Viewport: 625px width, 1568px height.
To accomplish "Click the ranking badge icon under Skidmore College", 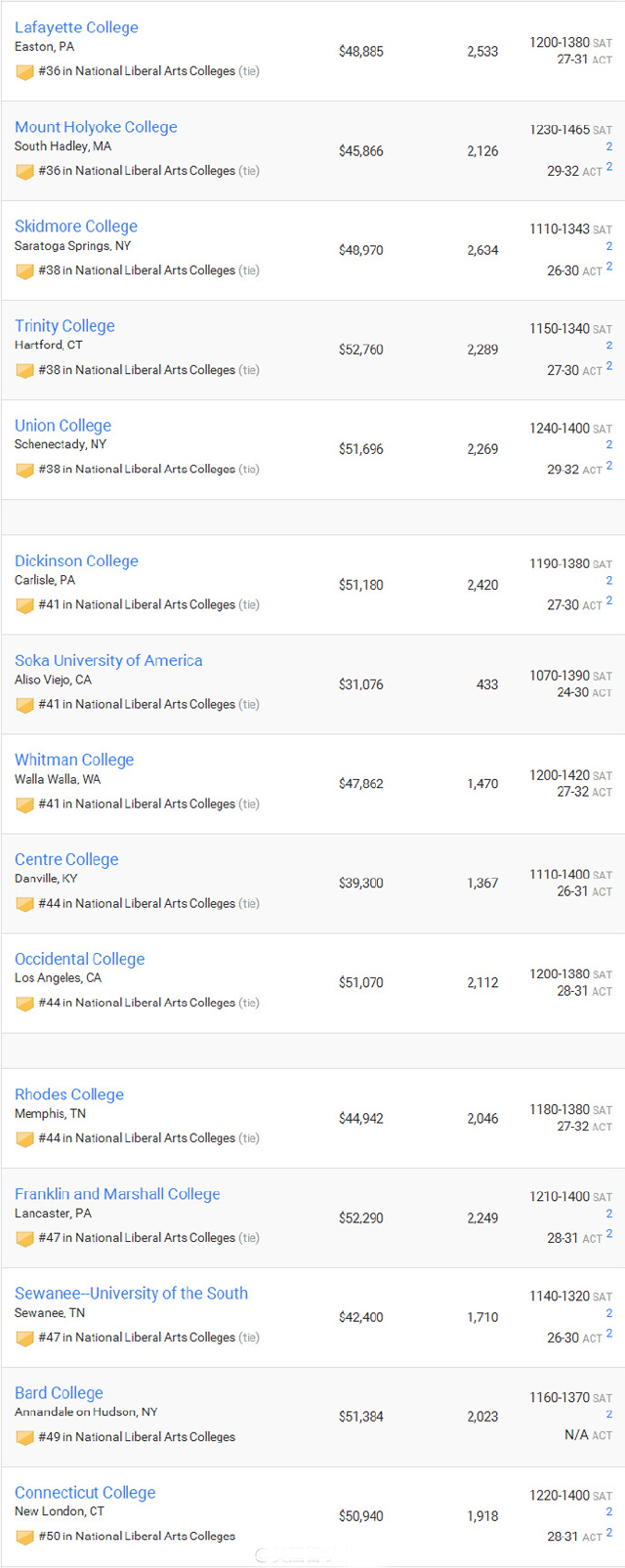I will (x=24, y=271).
